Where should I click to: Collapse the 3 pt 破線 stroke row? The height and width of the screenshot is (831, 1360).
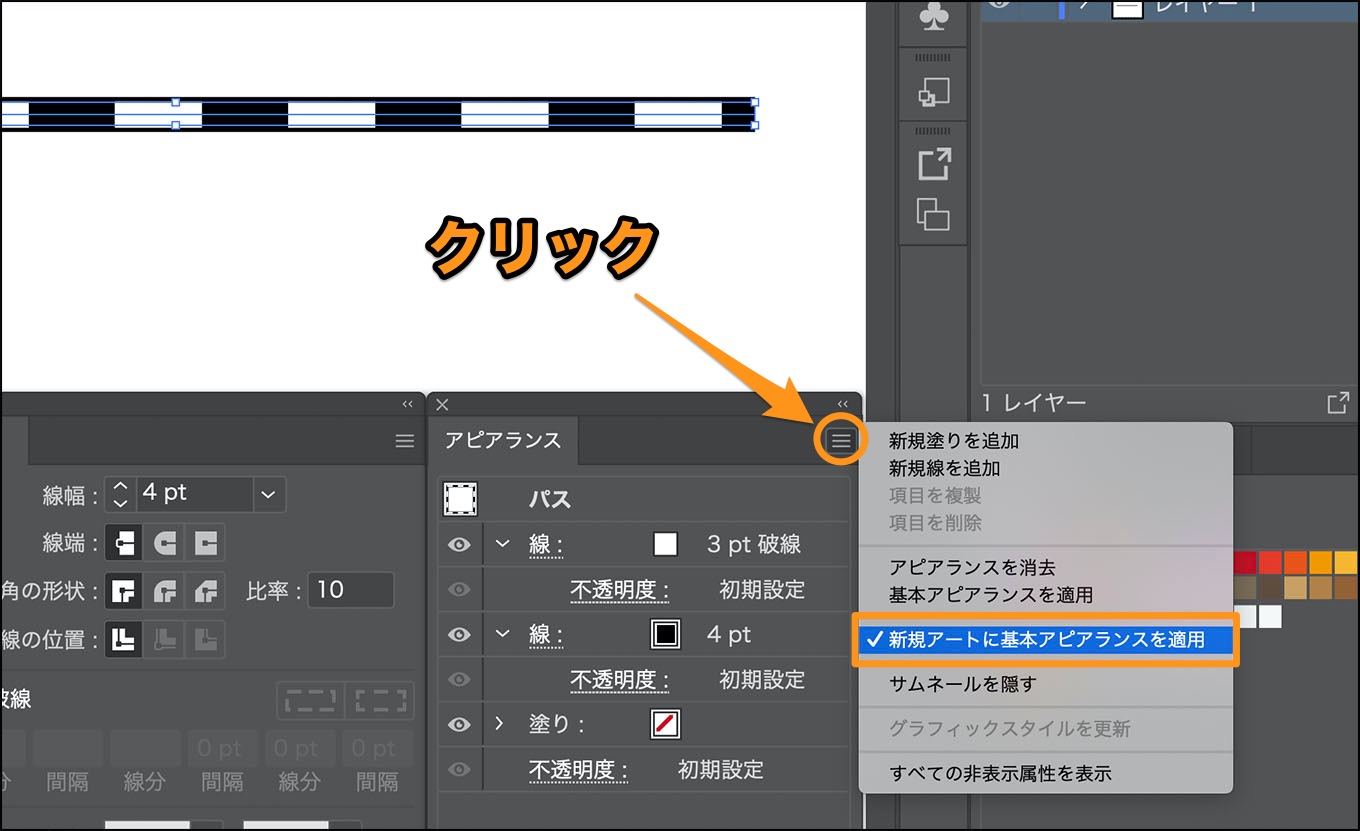(x=503, y=545)
